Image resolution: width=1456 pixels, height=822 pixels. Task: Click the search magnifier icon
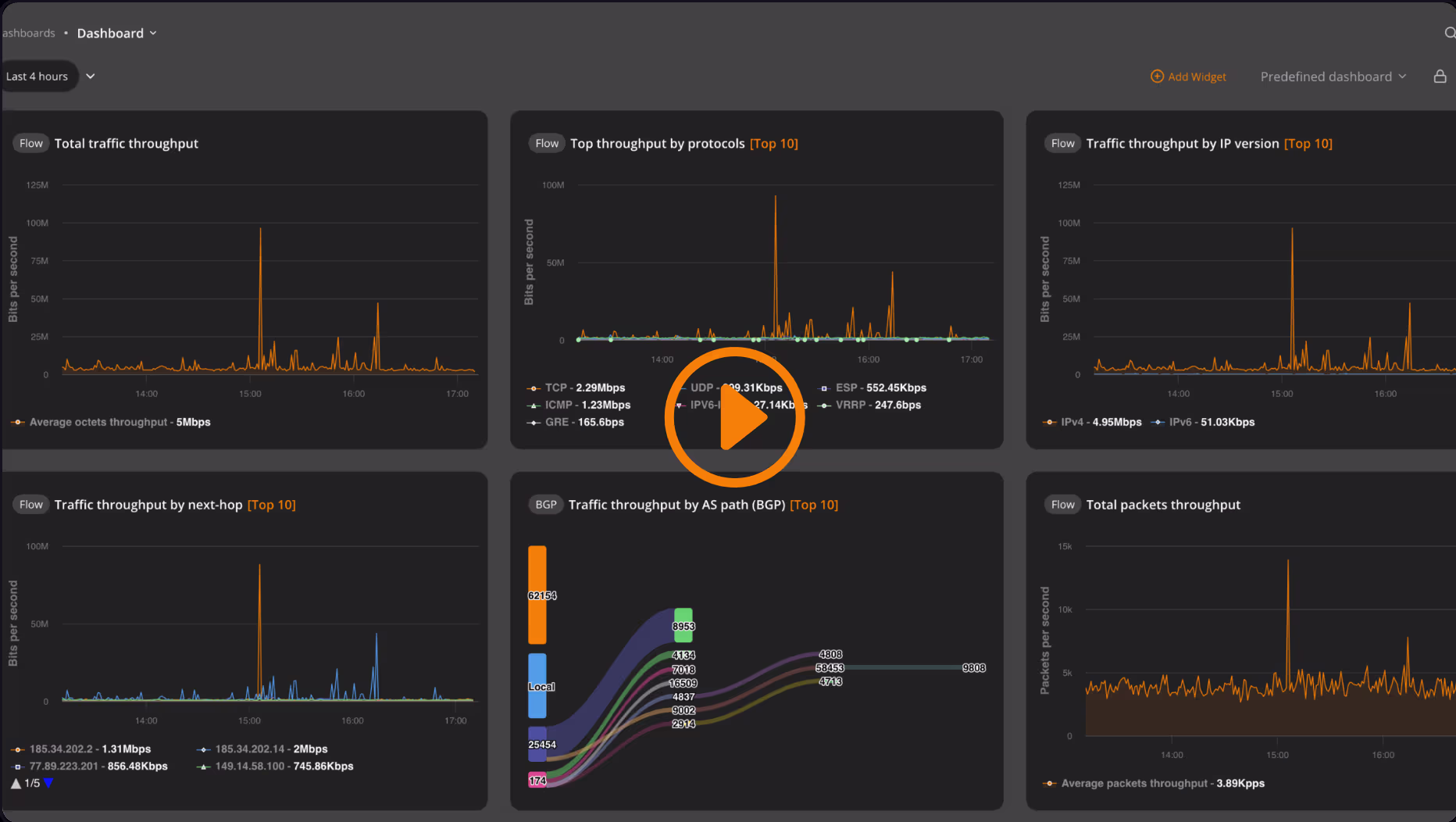(1449, 33)
